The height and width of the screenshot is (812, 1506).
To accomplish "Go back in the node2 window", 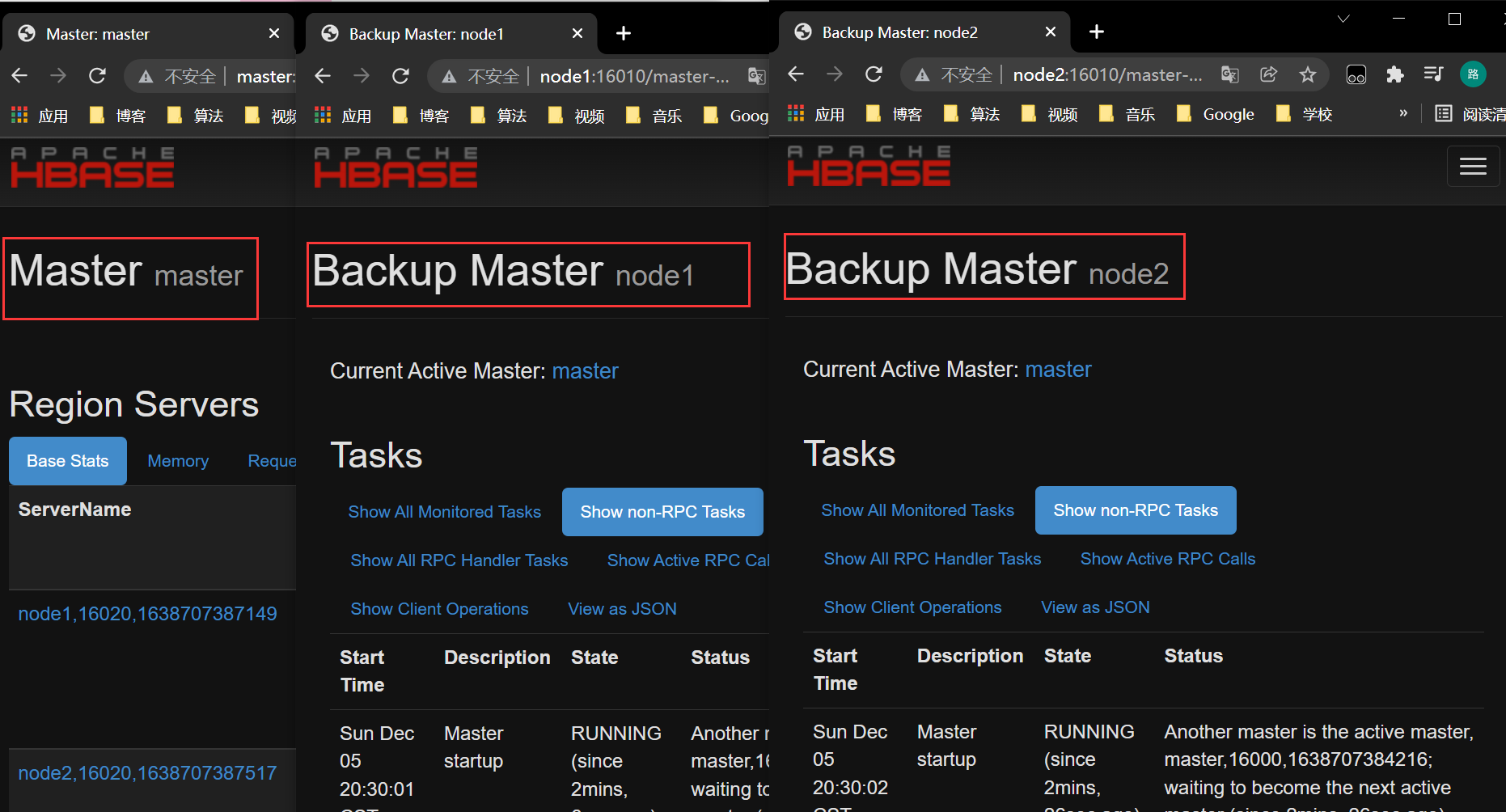I will point(796,74).
